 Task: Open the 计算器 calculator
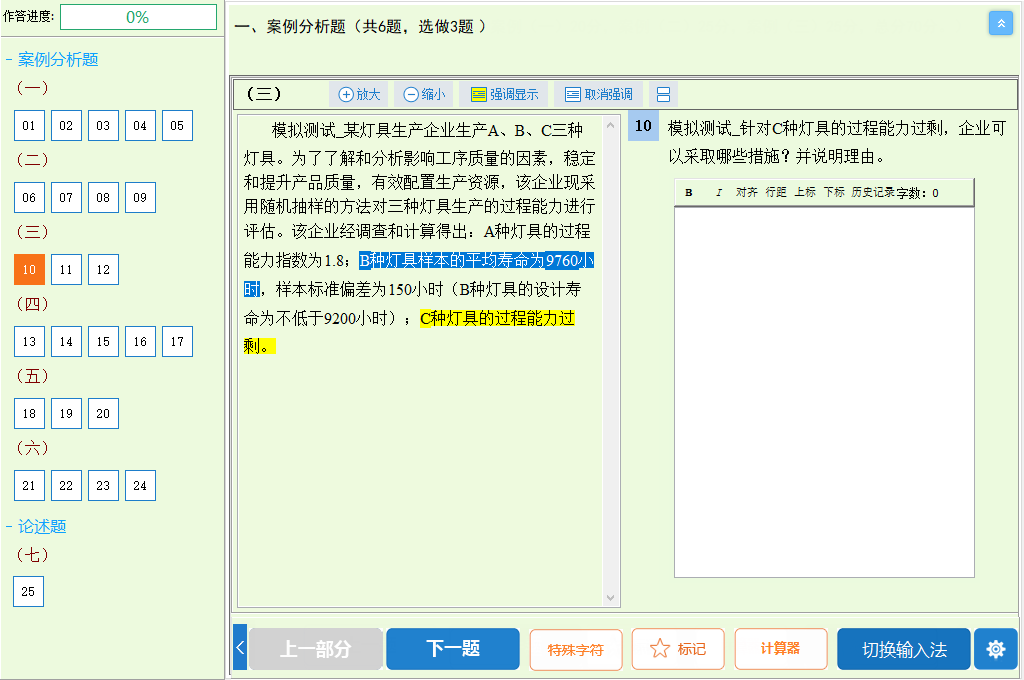(780, 649)
